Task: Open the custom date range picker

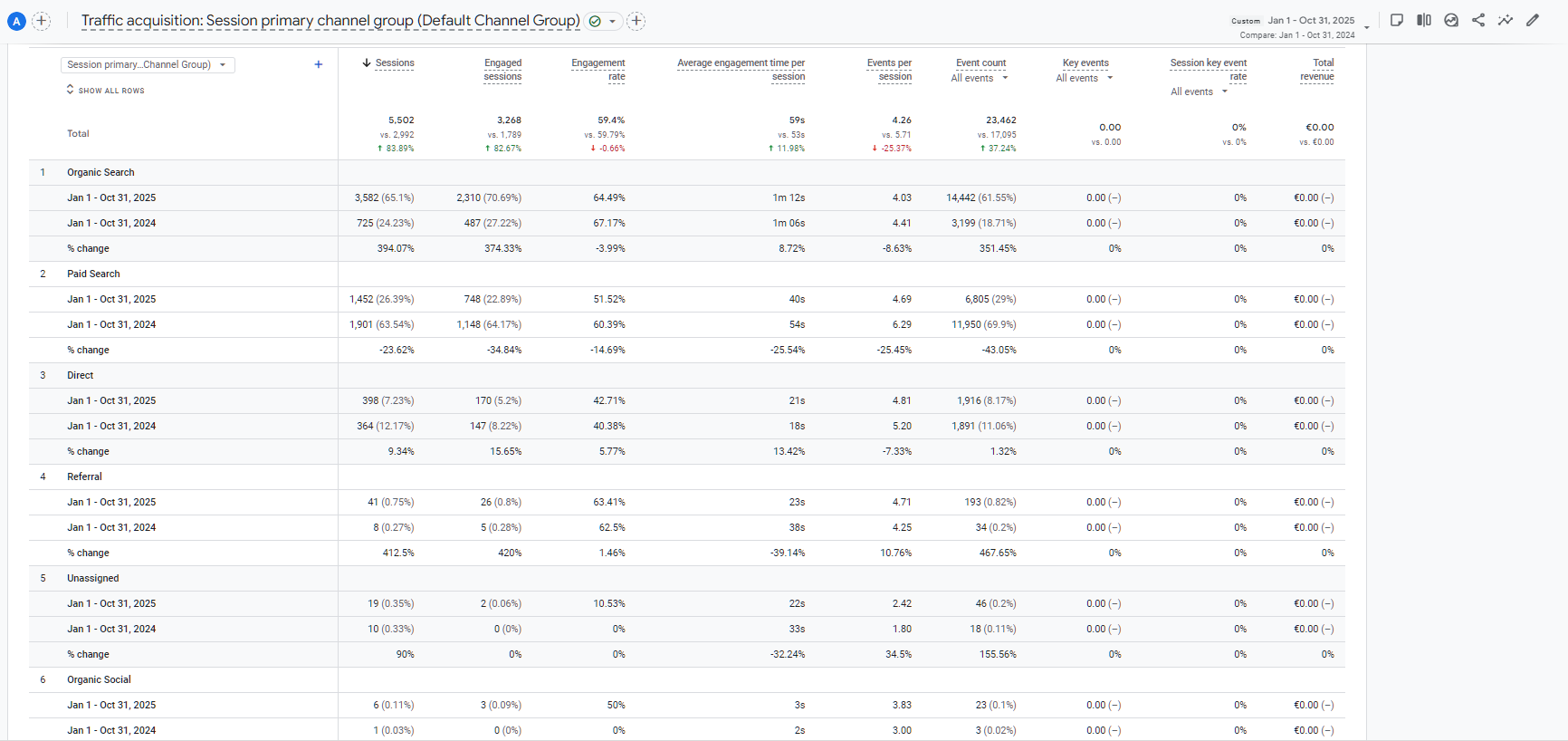Action: (x=1311, y=21)
